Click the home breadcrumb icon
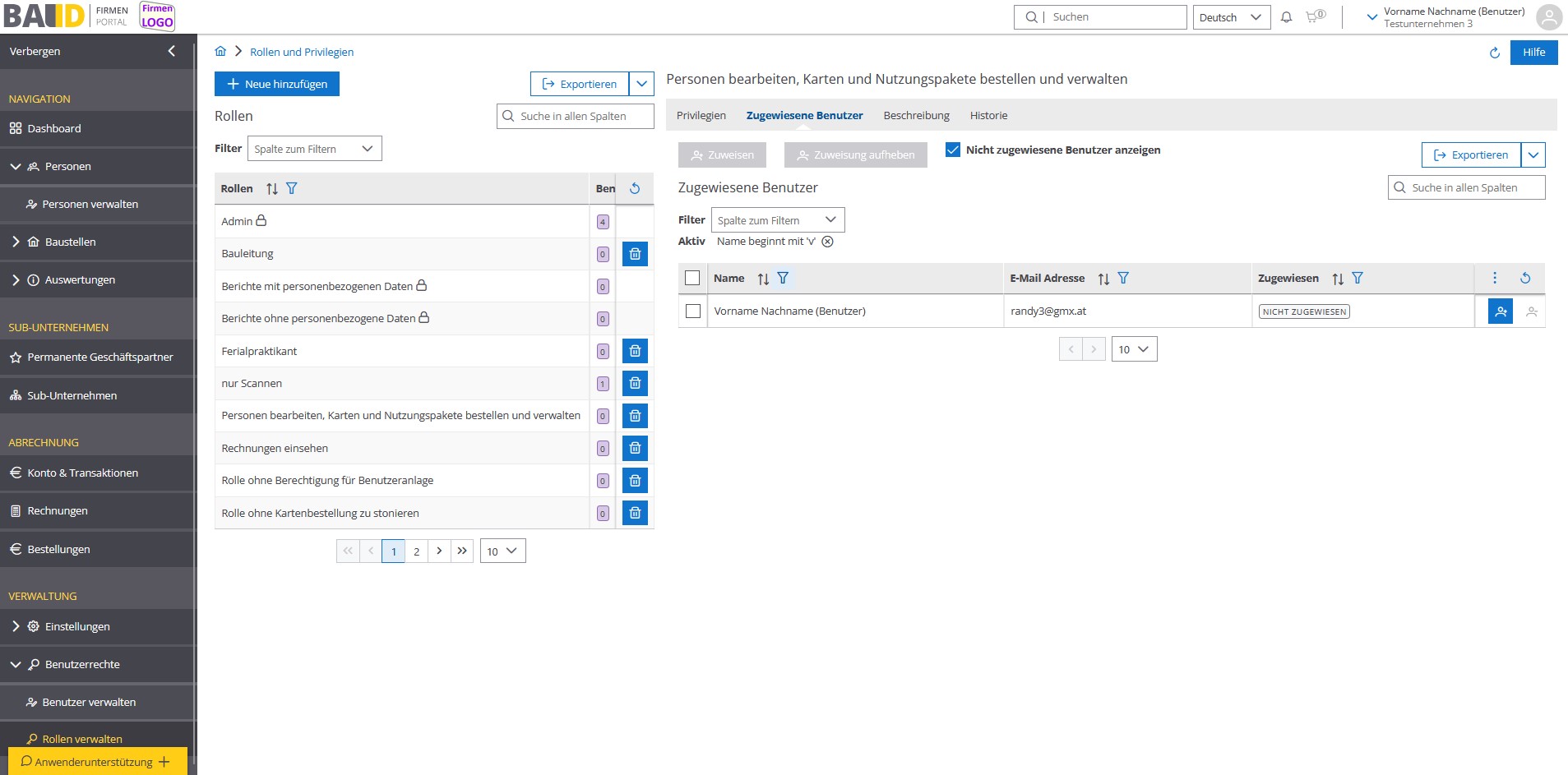 click(x=220, y=51)
